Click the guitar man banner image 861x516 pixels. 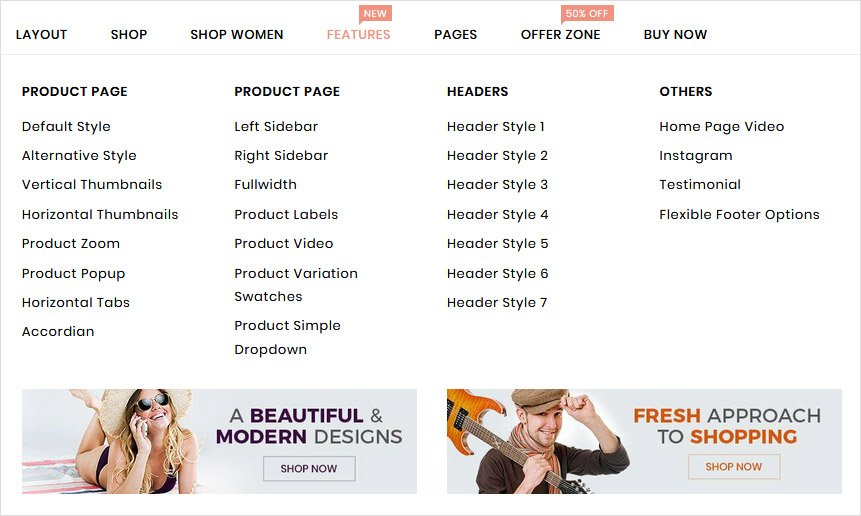644,441
